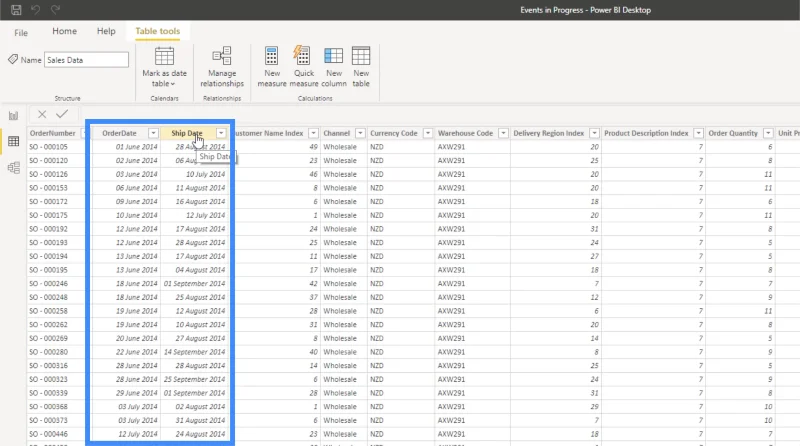Open the File menu
The width and height of the screenshot is (800, 446).
point(21,33)
